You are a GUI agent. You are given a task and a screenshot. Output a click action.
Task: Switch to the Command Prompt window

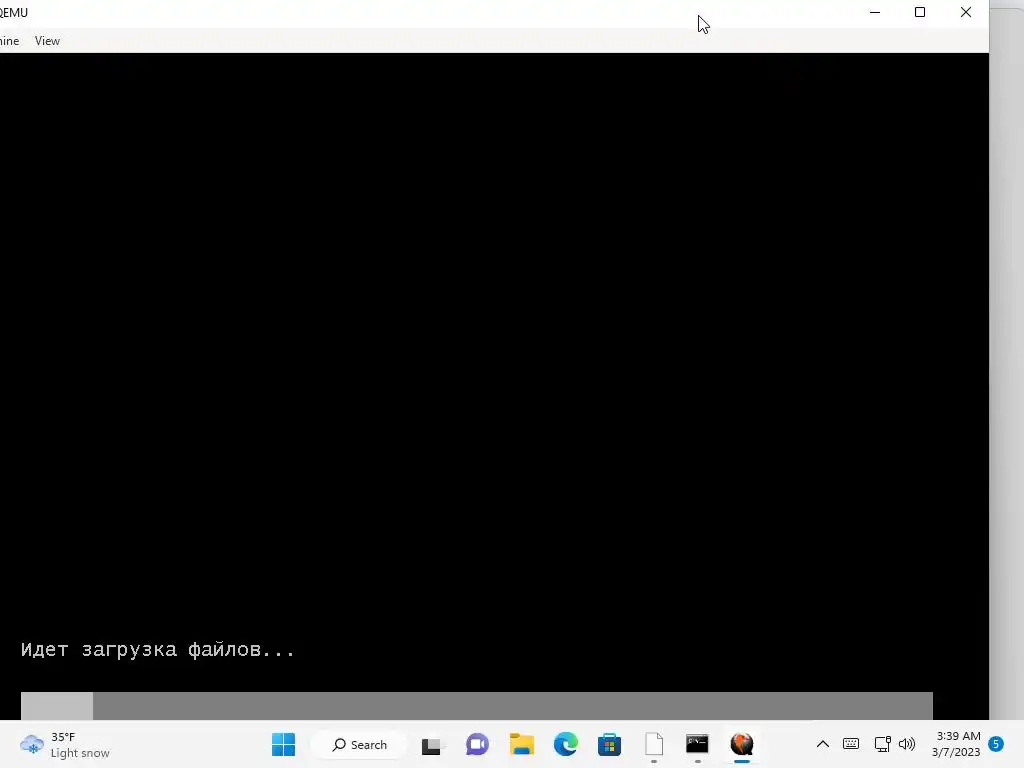tap(697, 744)
